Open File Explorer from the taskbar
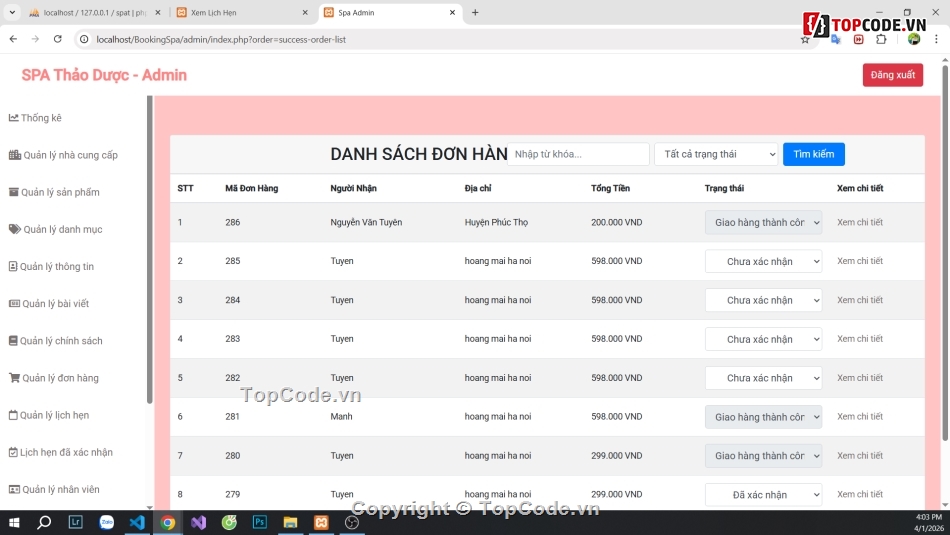This screenshot has height=535, width=950. (290, 522)
